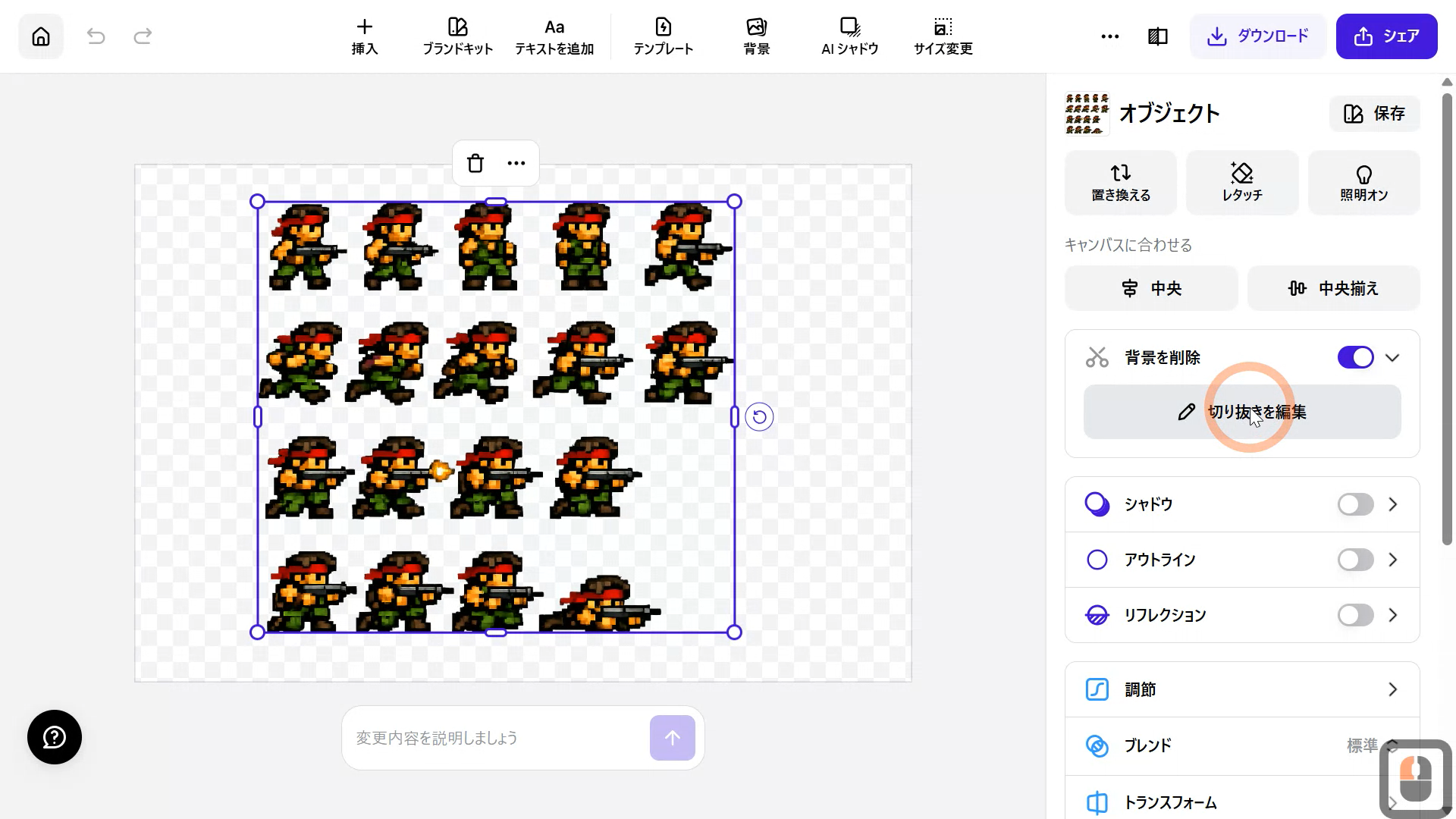Open the 背景 background tool

pyautogui.click(x=757, y=36)
